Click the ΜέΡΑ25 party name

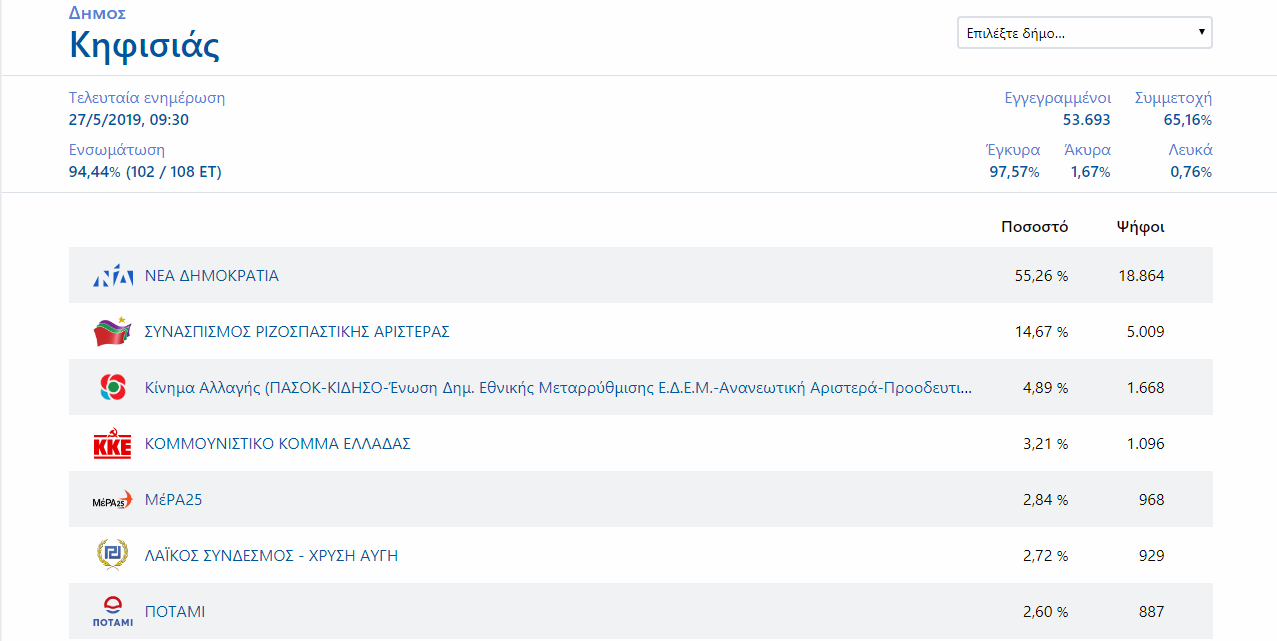pyautogui.click(x=174, y=500)
